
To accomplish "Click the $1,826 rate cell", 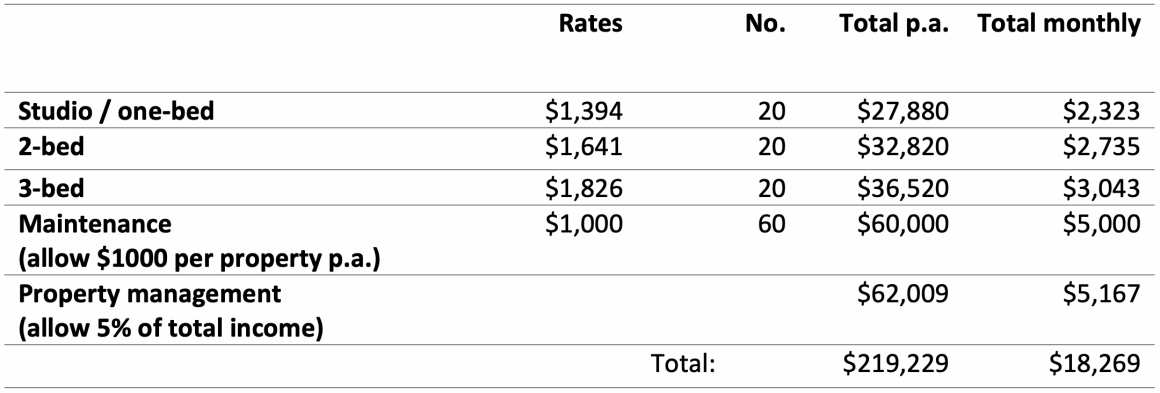I will coord(584,188).
